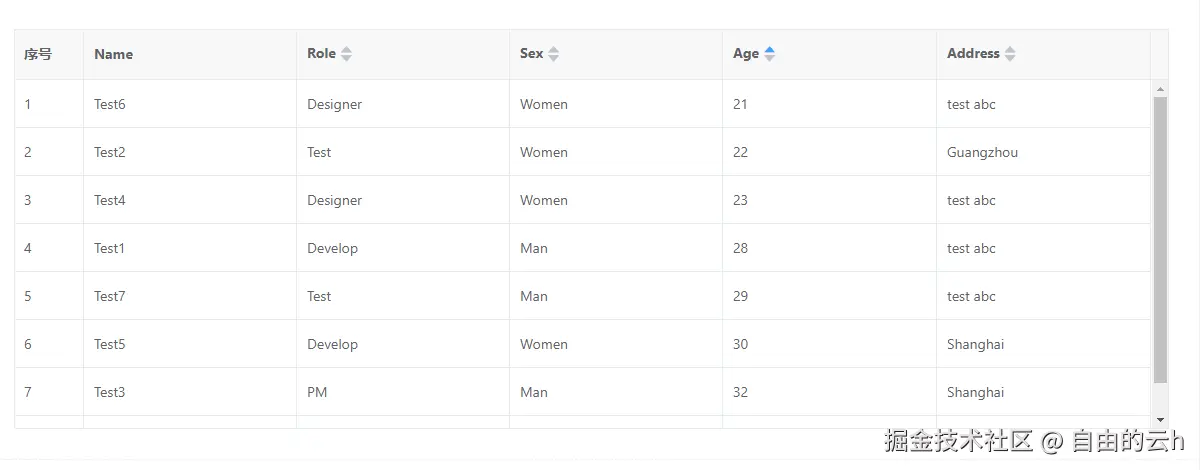
Task: Click the vertical scrollbar thumb
Action: [x=1160, y=240]
